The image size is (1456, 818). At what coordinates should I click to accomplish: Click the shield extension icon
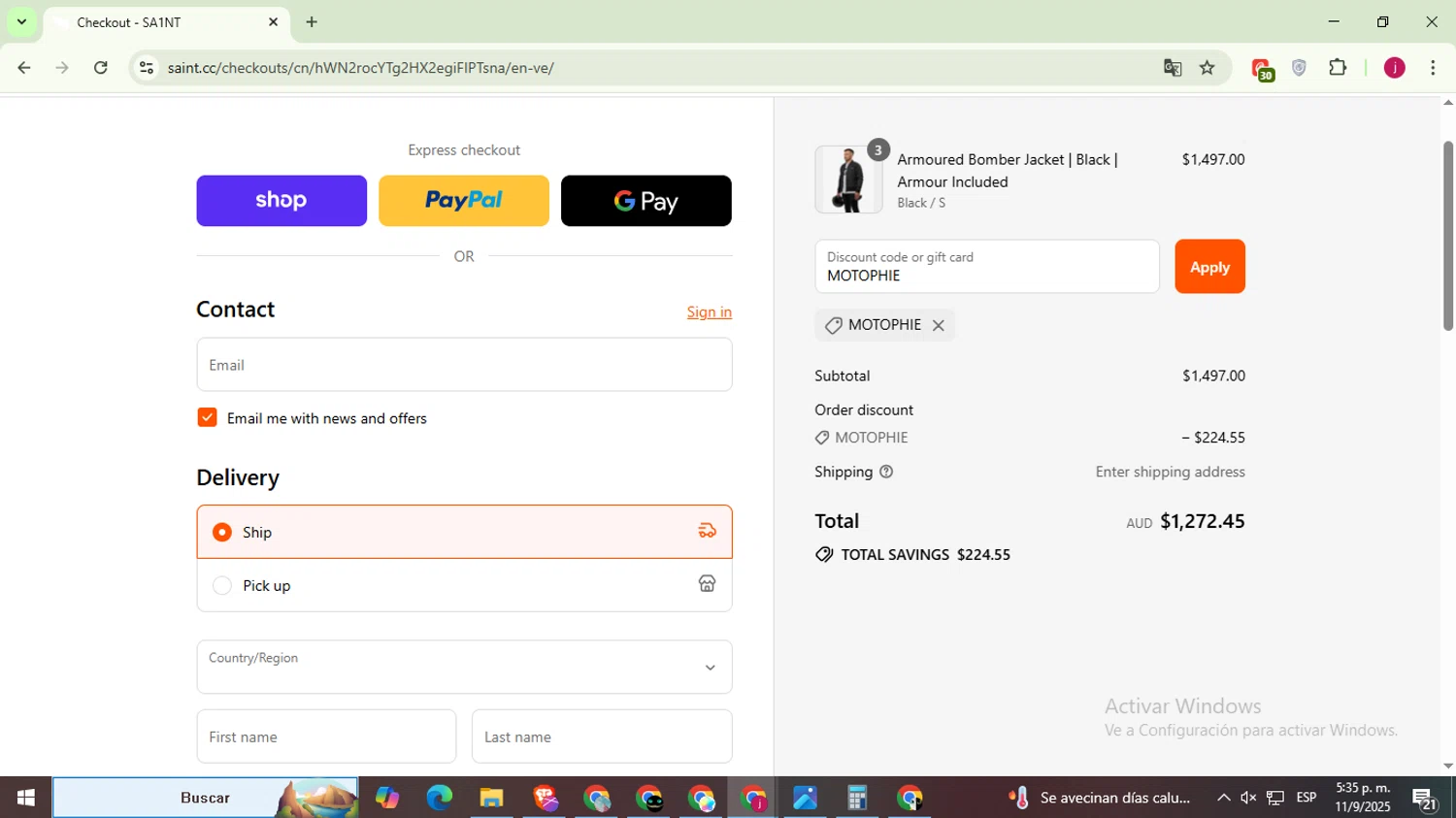(x=1299, y=68)
